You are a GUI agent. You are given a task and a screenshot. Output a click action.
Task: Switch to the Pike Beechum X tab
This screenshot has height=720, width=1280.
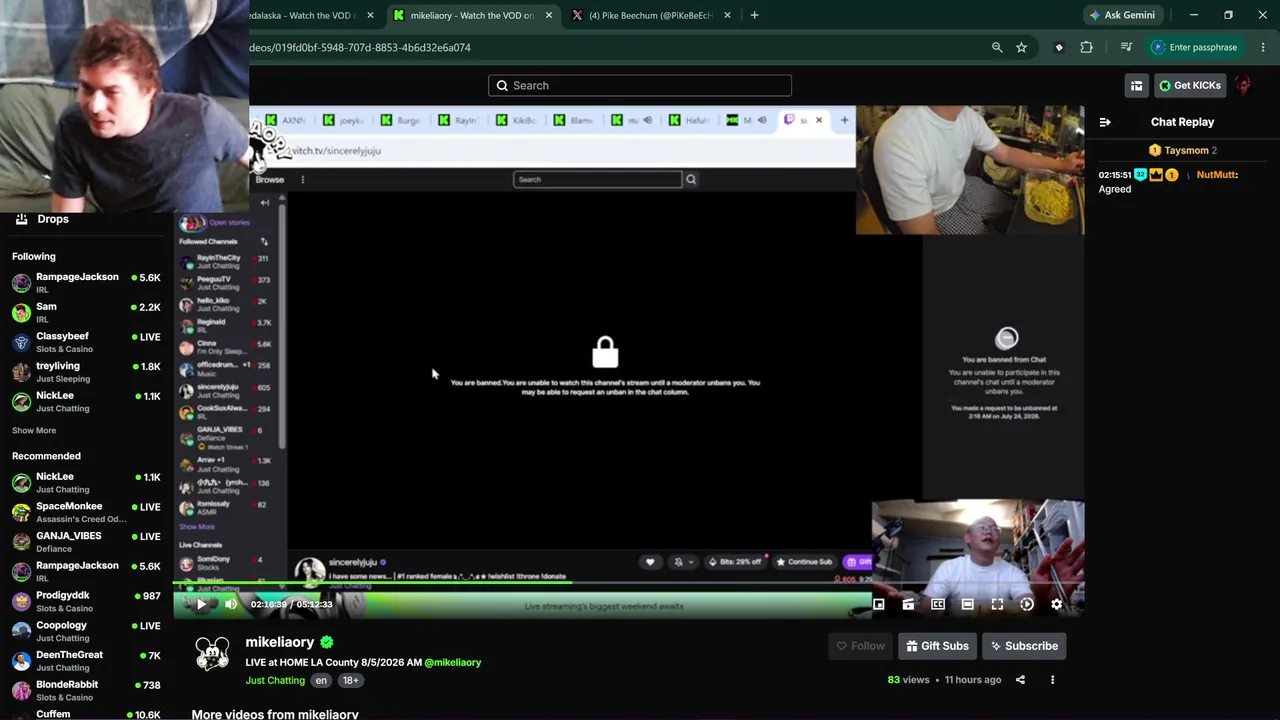[650, 15]
